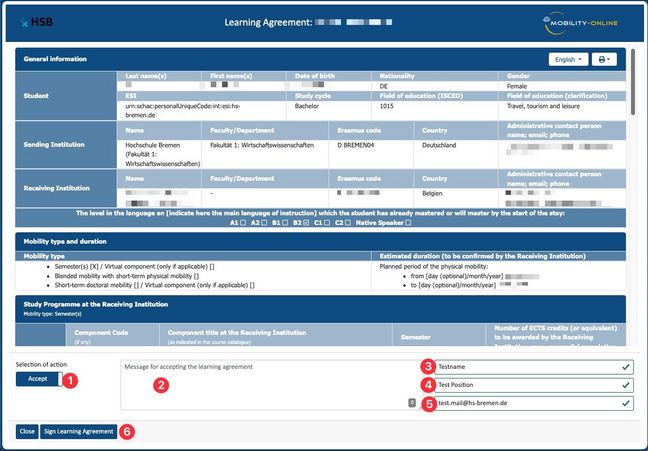Click the green checkmark in email field
Image resolution: width=648 pixels, height=451 pixels.
coord(626,403)
